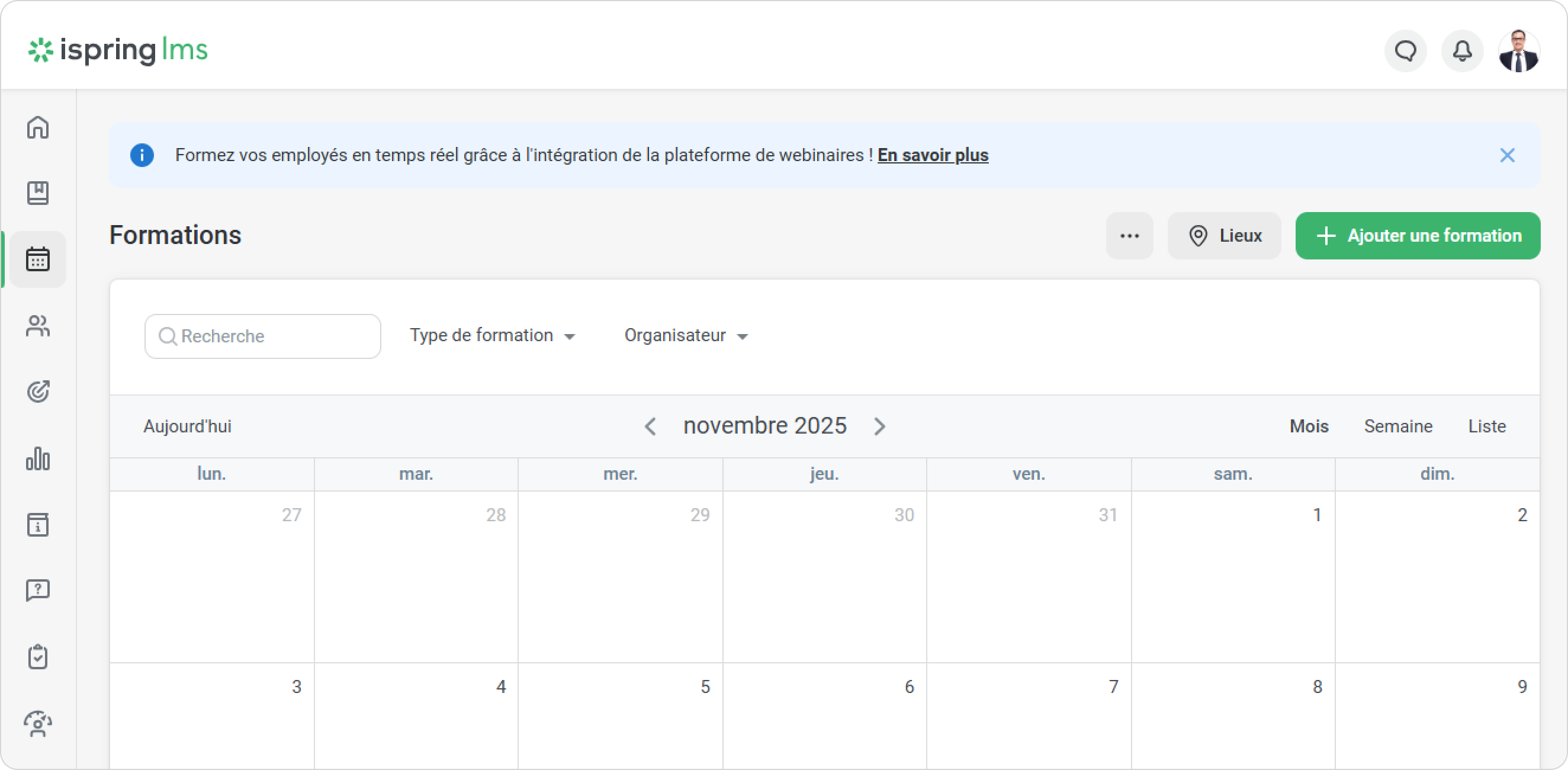Click Ajouter une formation button
This screenshot has height=770, width=1568.
(x=1417, y=236)
